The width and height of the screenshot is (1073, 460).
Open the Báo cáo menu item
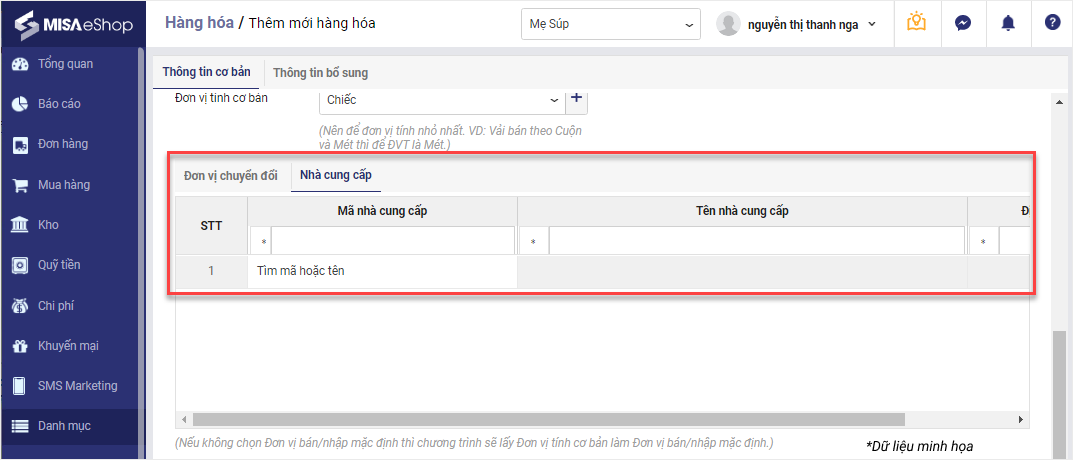tap(60, 104)
